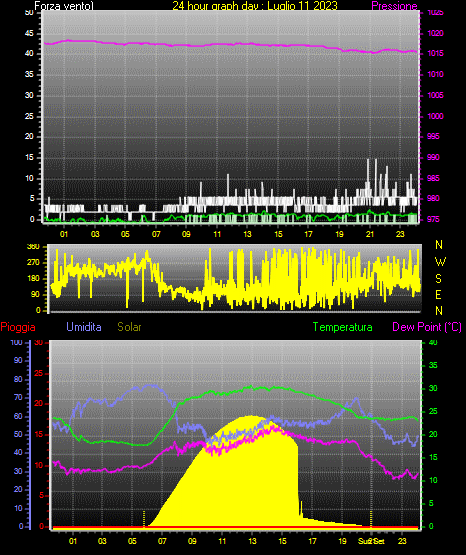Click the 40 value on temperature axis
This screenshot has width=466, height=555.
(x=433, y=342)
